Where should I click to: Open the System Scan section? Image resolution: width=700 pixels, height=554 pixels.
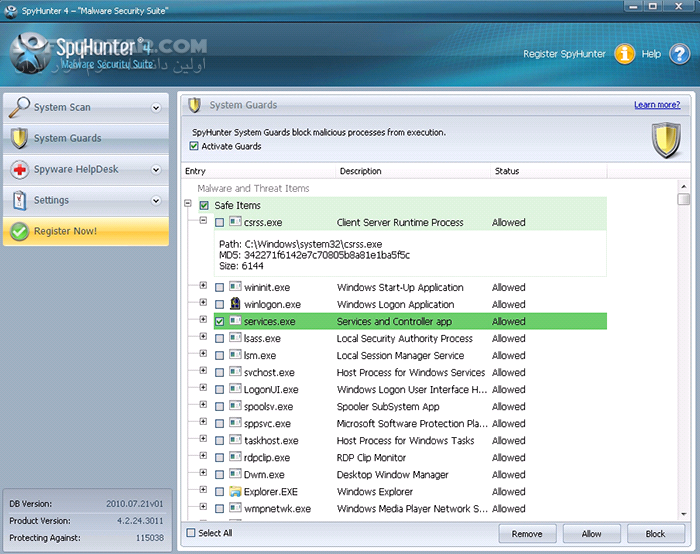pyautogui.click(x=86, y=108)
